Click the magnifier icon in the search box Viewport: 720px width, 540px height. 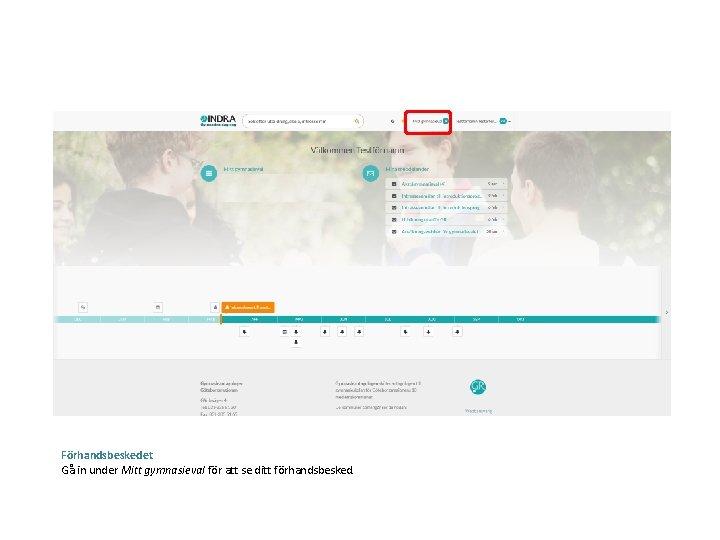(x=357, y=121)
